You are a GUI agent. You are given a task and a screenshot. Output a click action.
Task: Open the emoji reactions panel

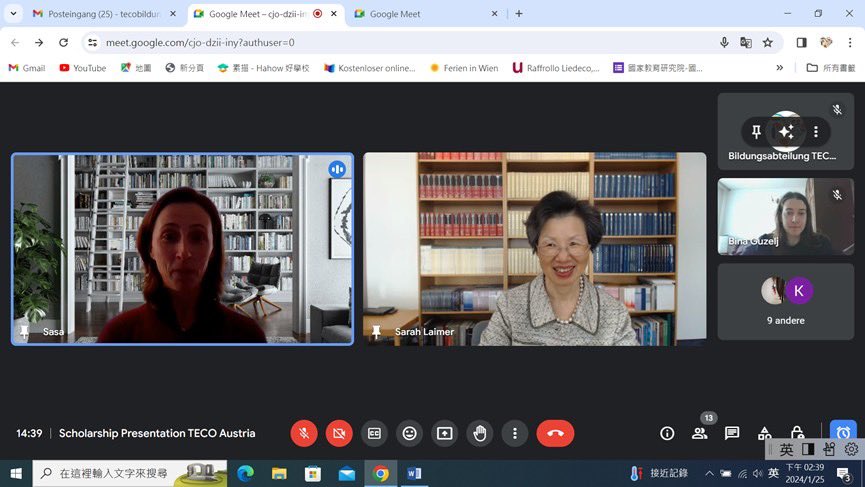(409, 433)
